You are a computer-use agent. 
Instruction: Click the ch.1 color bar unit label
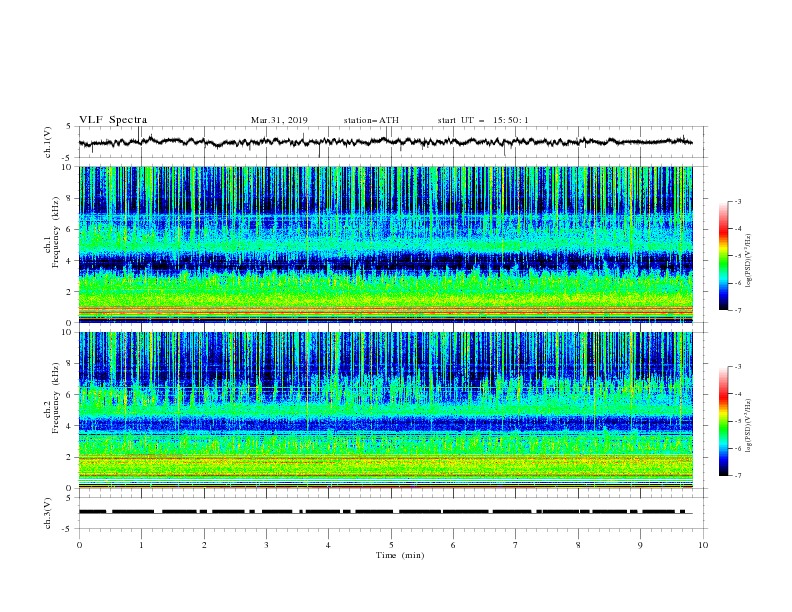tap(749, 261)
